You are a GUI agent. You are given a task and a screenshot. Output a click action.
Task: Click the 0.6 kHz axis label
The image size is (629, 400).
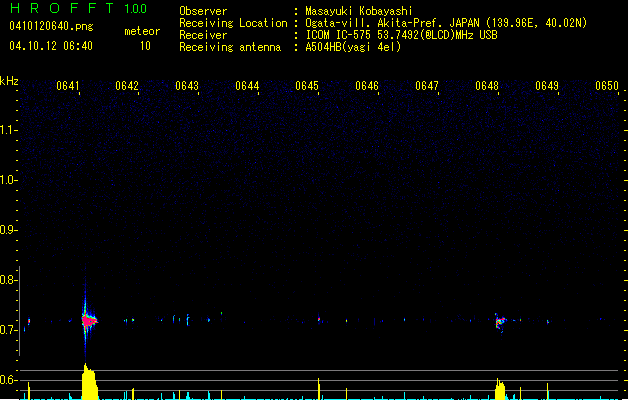7,380
